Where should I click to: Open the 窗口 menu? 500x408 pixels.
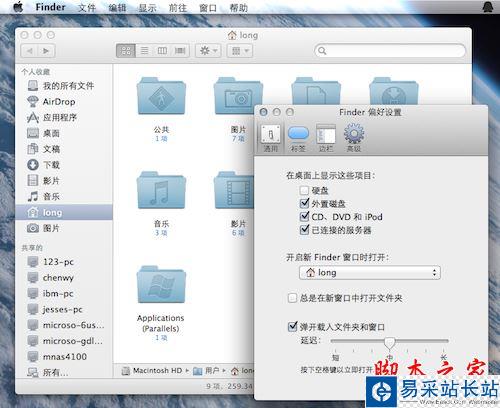pyautogui.click(x=208, y=7)
